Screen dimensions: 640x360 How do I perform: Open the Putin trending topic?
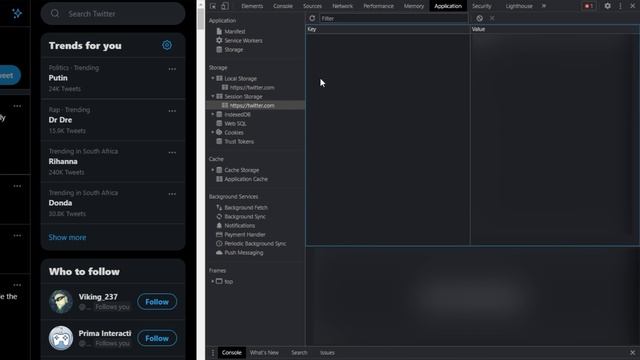[x=113, y=78]
